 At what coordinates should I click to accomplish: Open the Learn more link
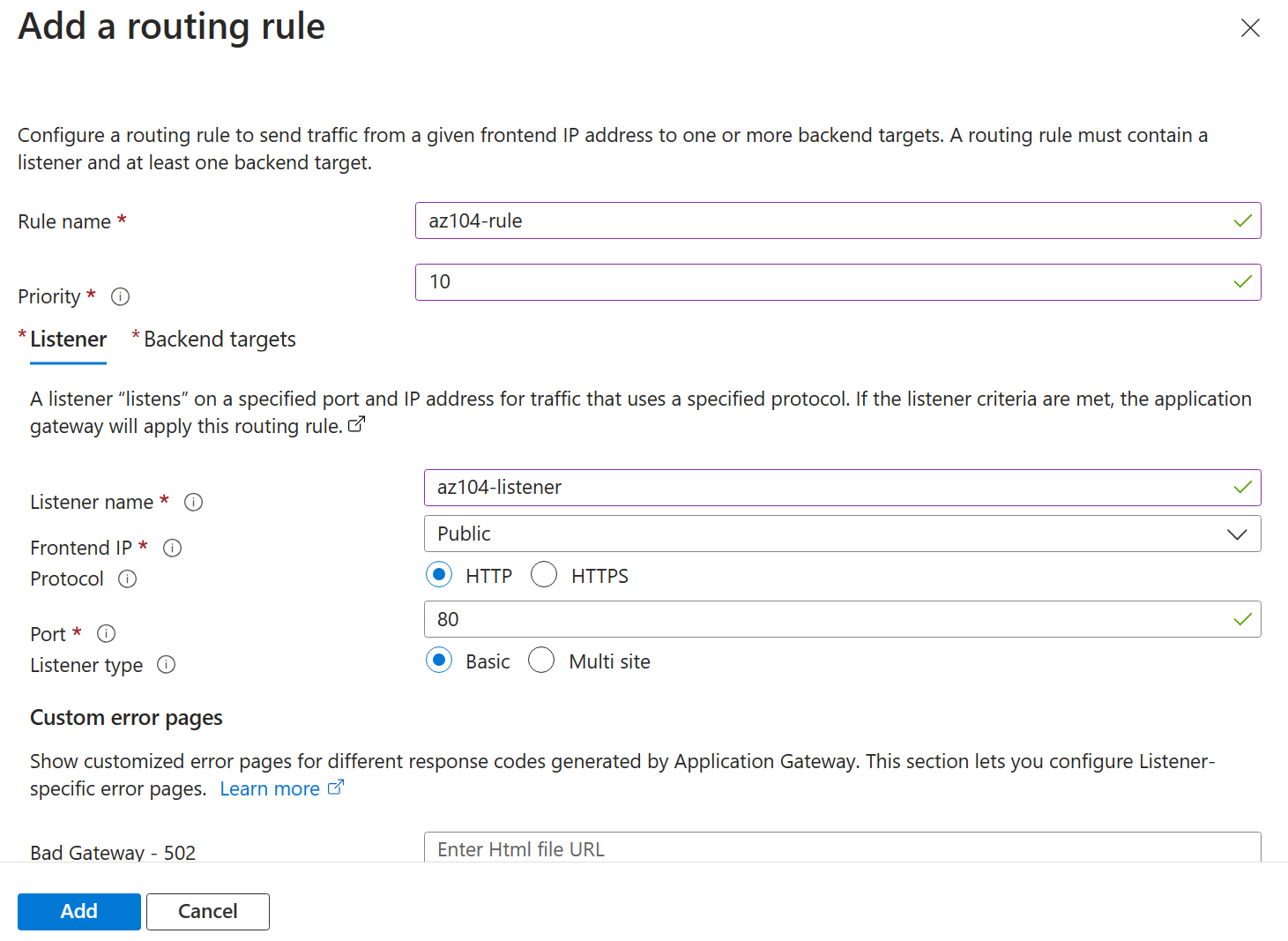(269, 788)
